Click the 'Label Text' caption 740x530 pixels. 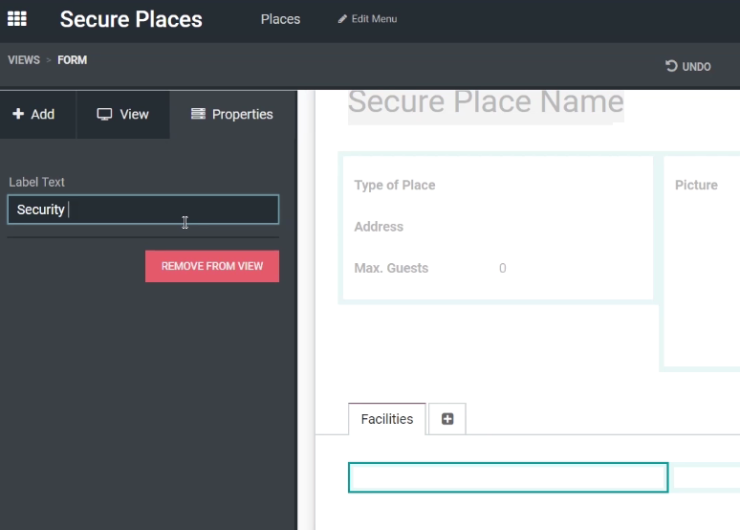[36, 182]
